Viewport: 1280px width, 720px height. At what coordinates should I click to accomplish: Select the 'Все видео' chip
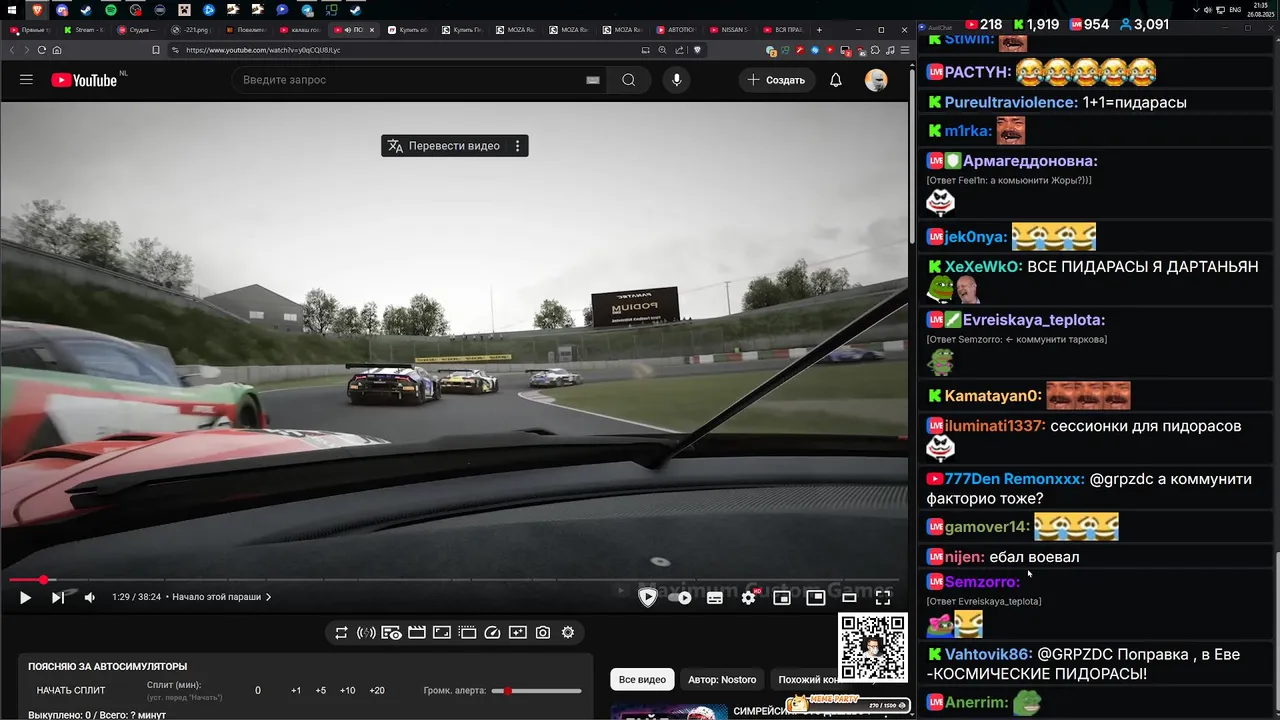642,679
